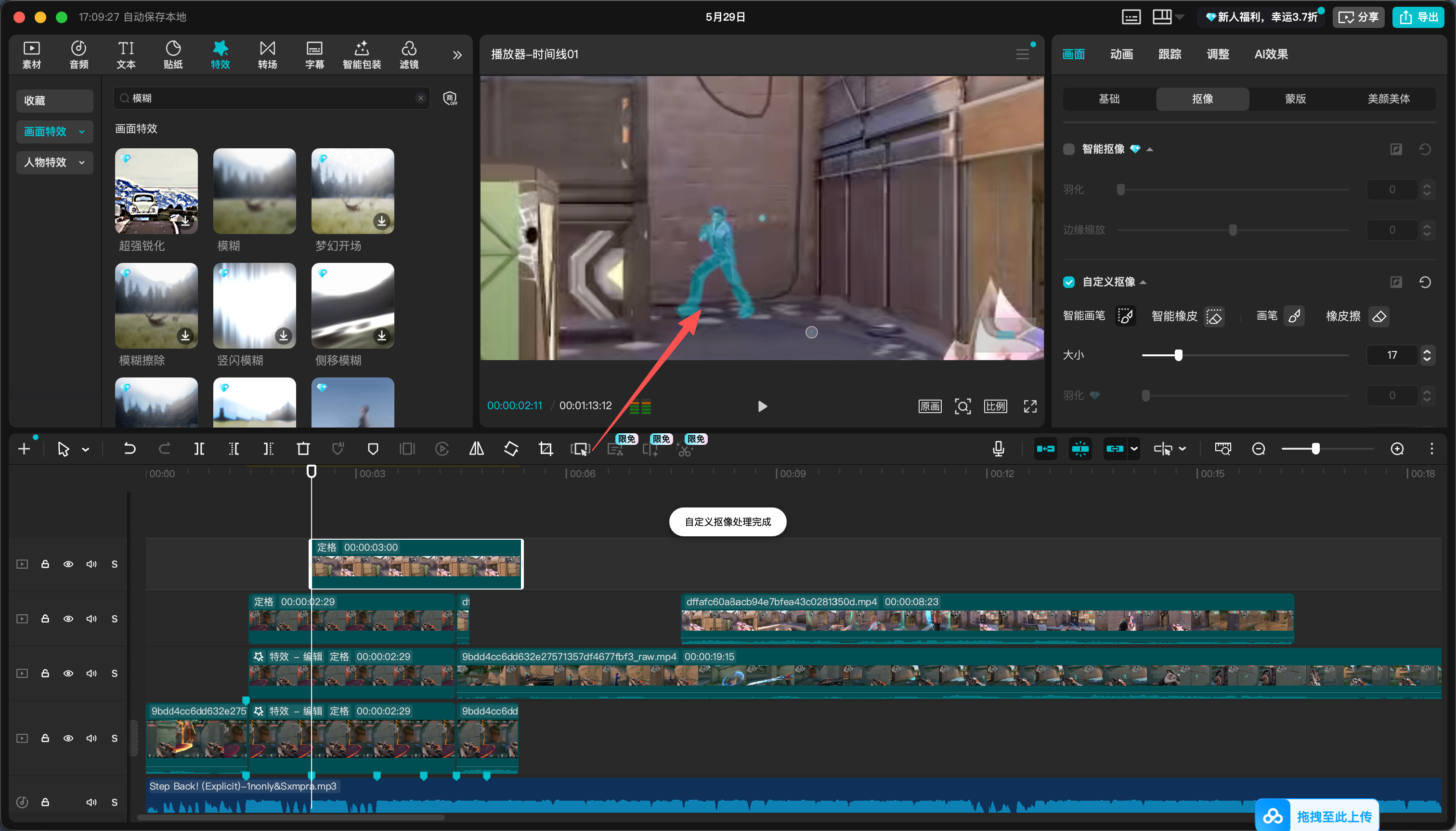The image size is (1456, 831).
Task: Collapse the 自定义抠像 section arrow
Action: click(1143, 283)
